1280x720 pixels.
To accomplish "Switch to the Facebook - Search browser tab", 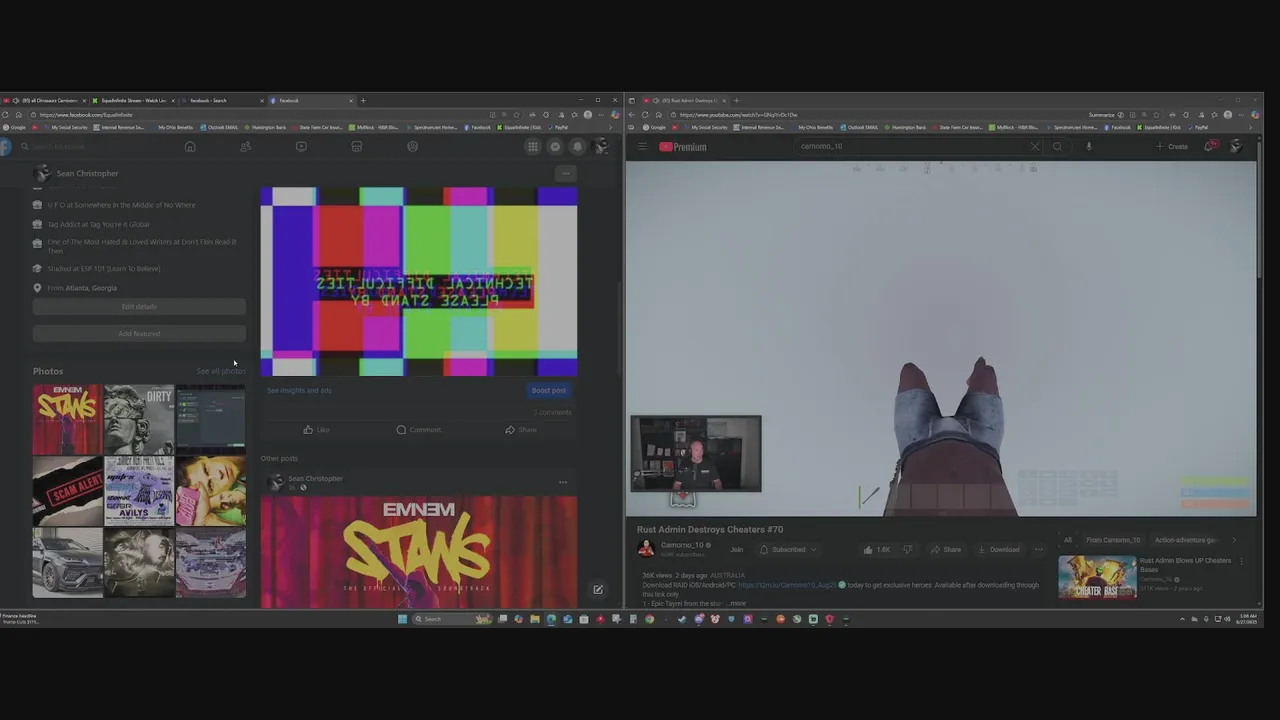I will pyautogui.click(x=222, y=100).
